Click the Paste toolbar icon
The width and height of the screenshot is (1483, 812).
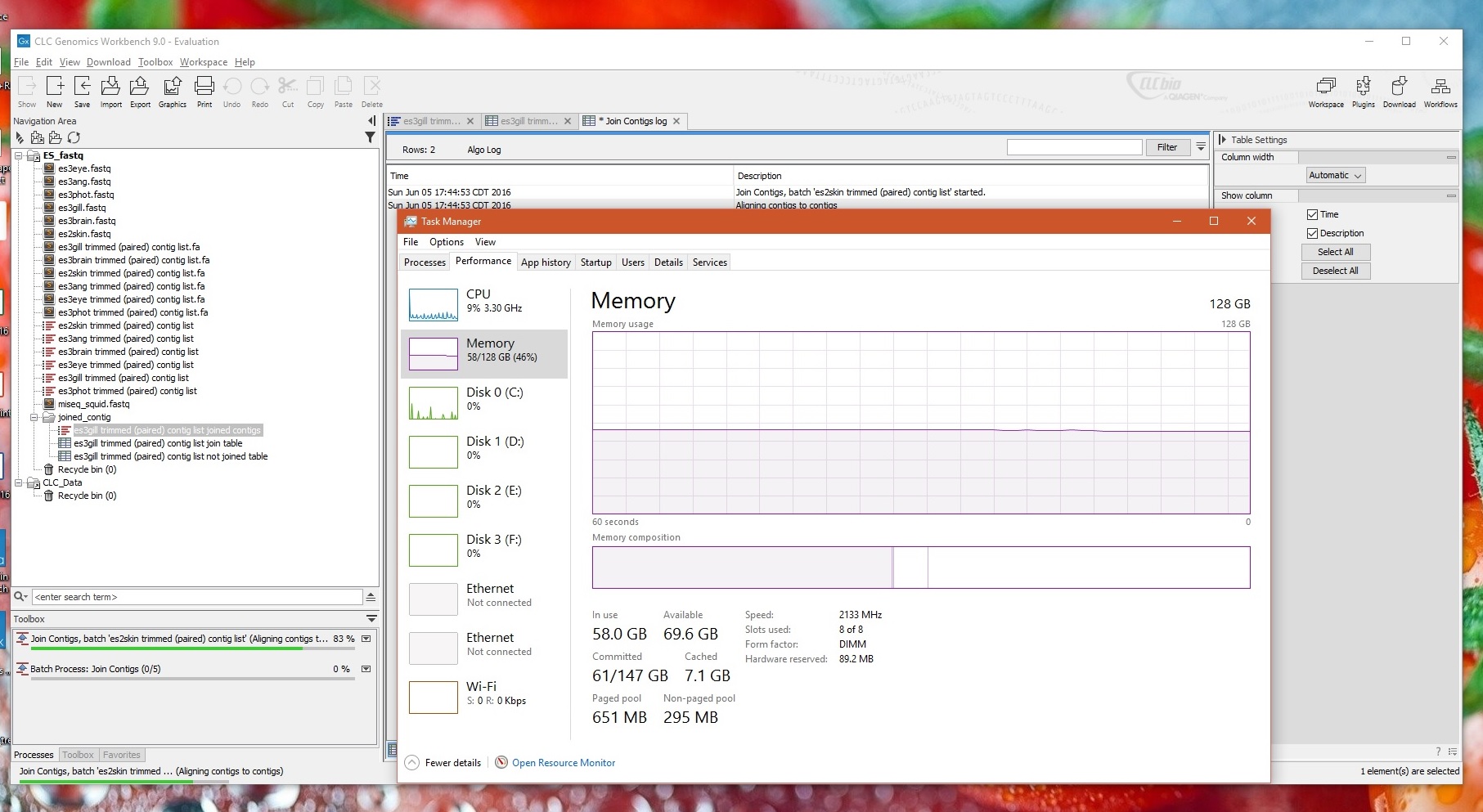pyautogui.click(x=344, y=91)
